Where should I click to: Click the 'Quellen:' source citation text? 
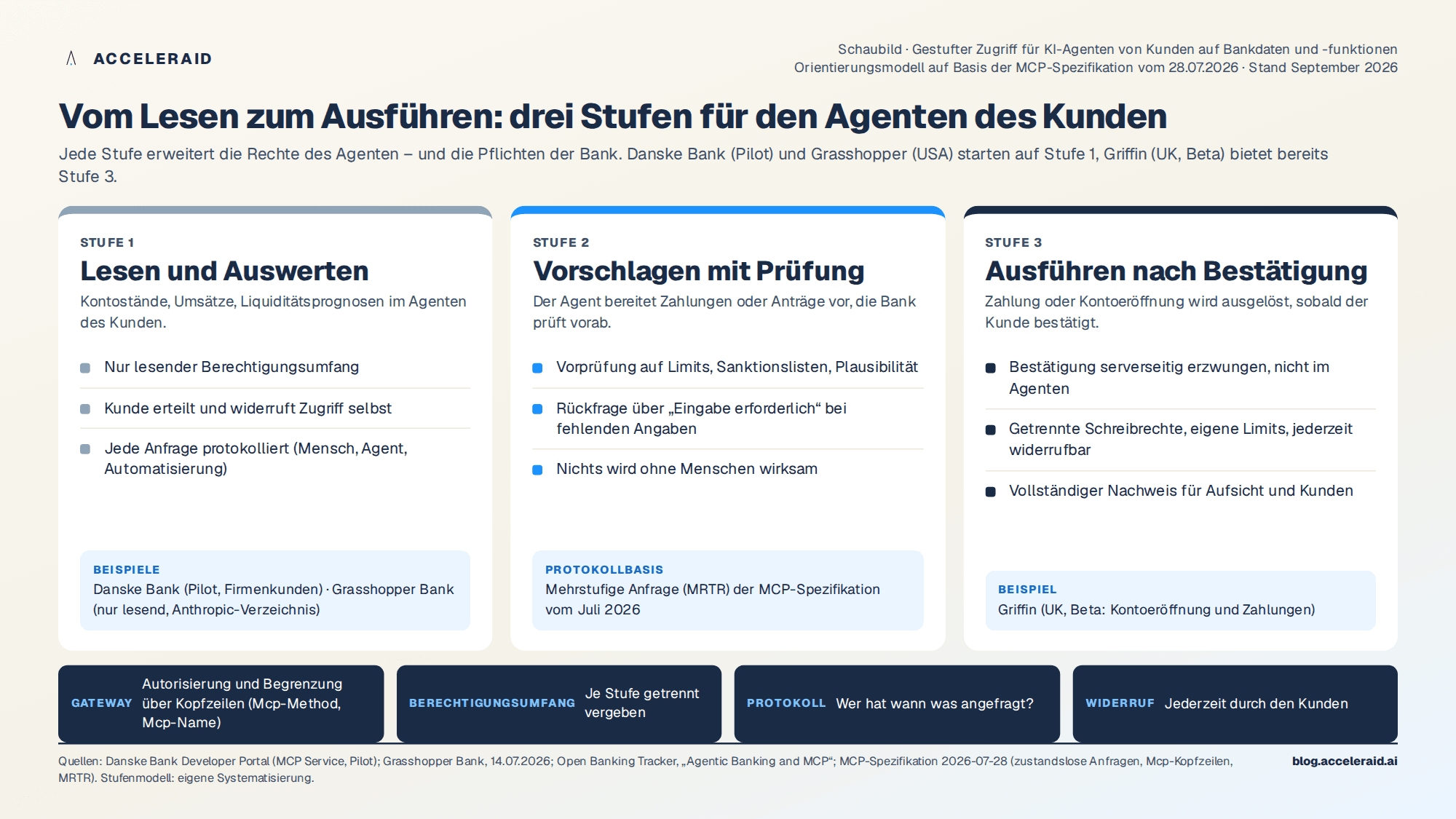tap(645, 769)
